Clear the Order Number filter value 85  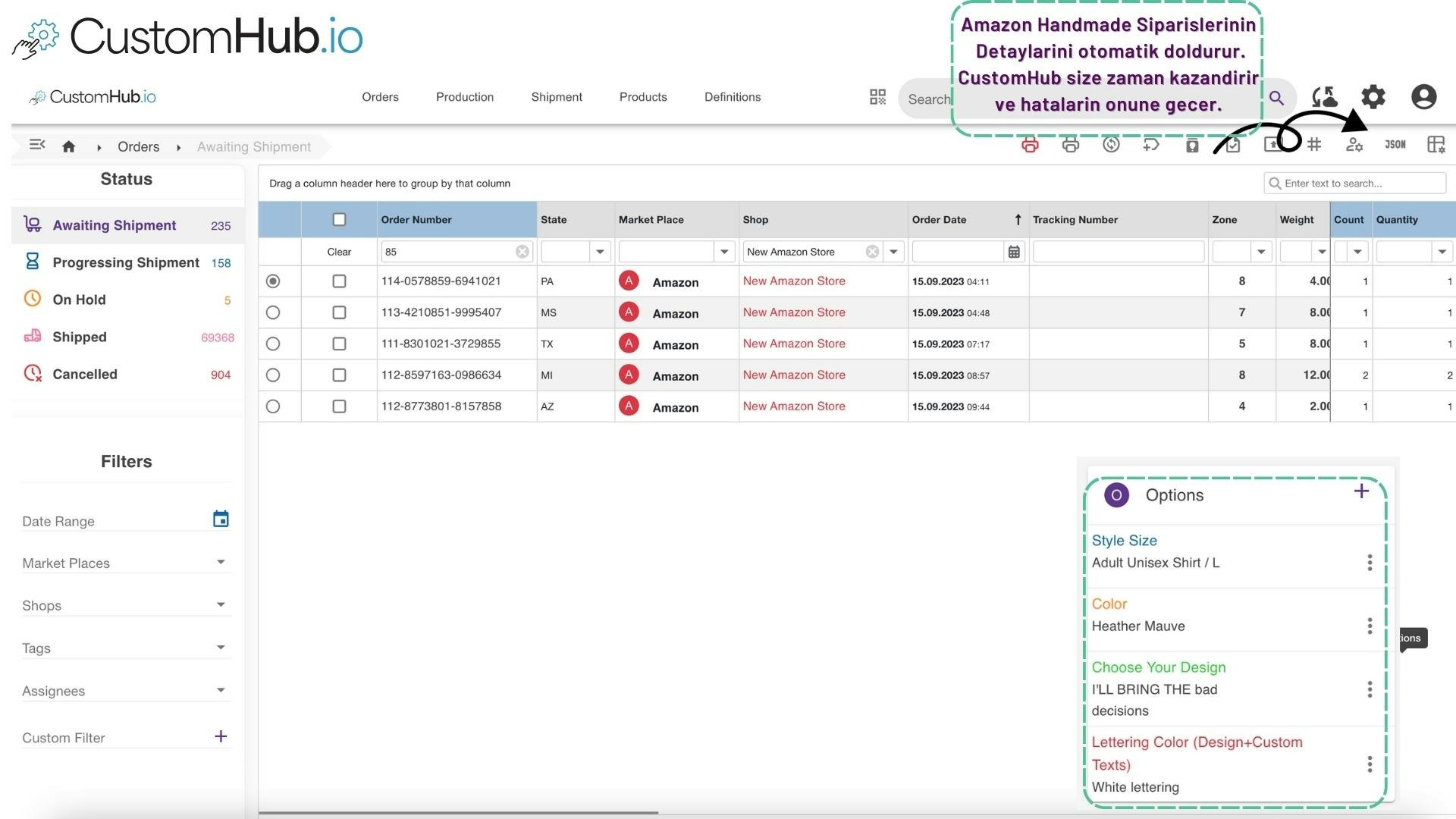point(522,252)
